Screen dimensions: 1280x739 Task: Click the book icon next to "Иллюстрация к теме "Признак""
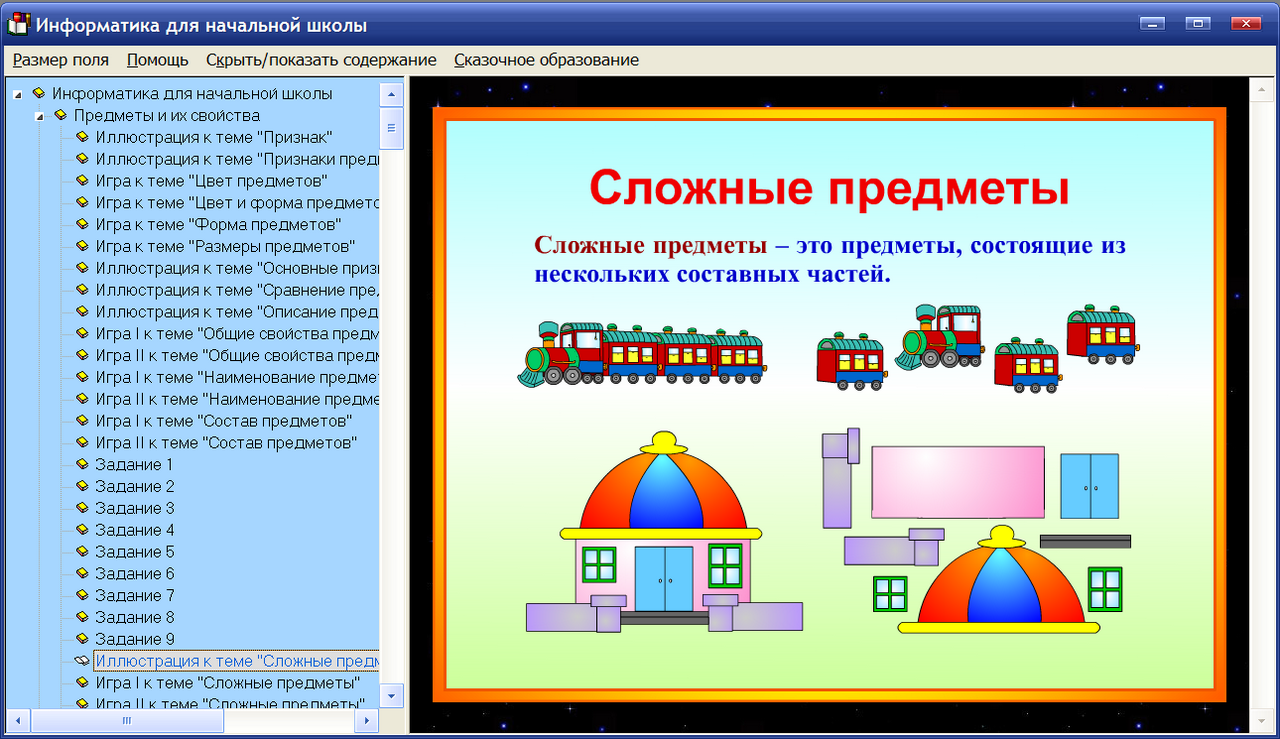[x=82, y=137]
